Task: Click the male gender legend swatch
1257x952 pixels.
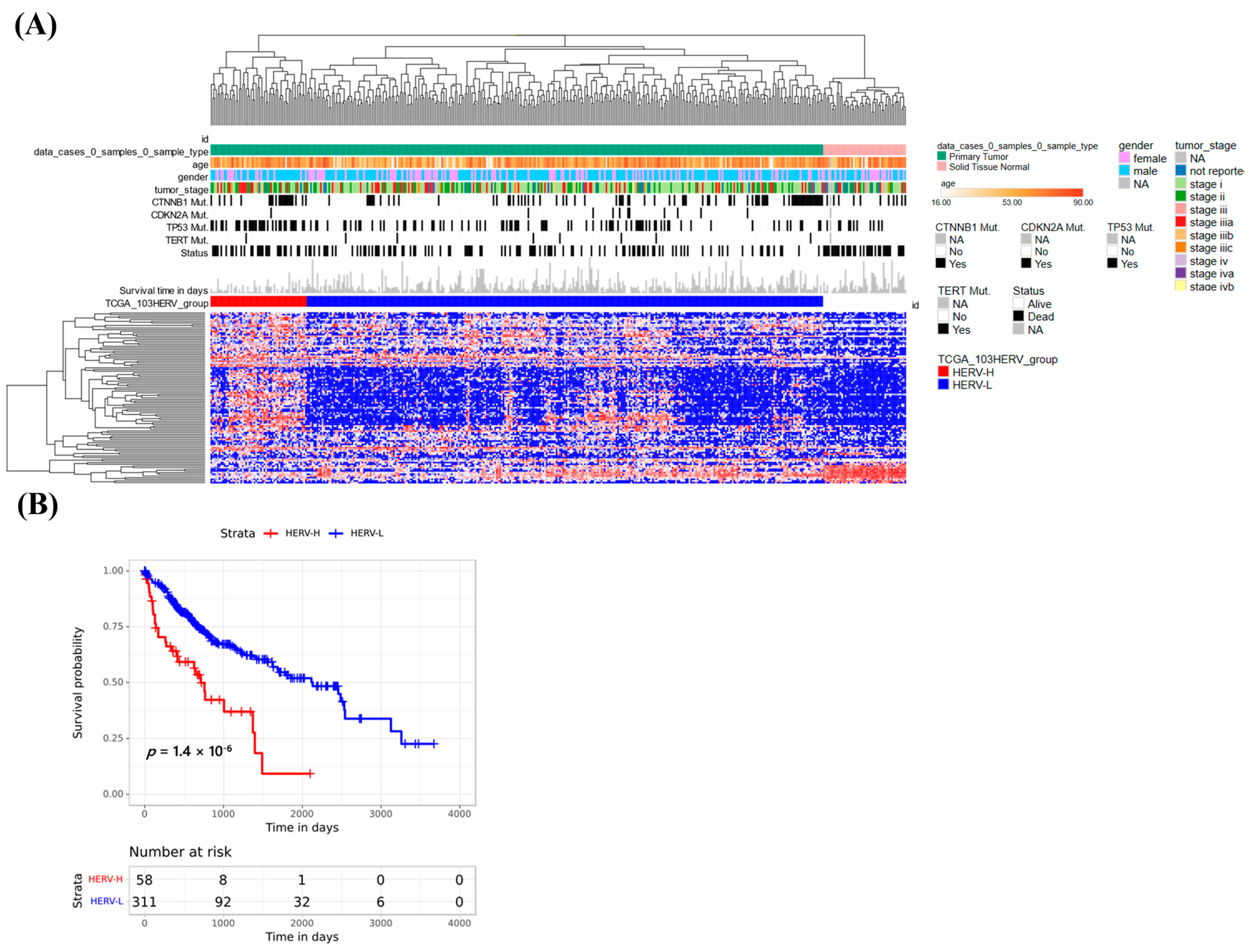Action: [1124, 171]
